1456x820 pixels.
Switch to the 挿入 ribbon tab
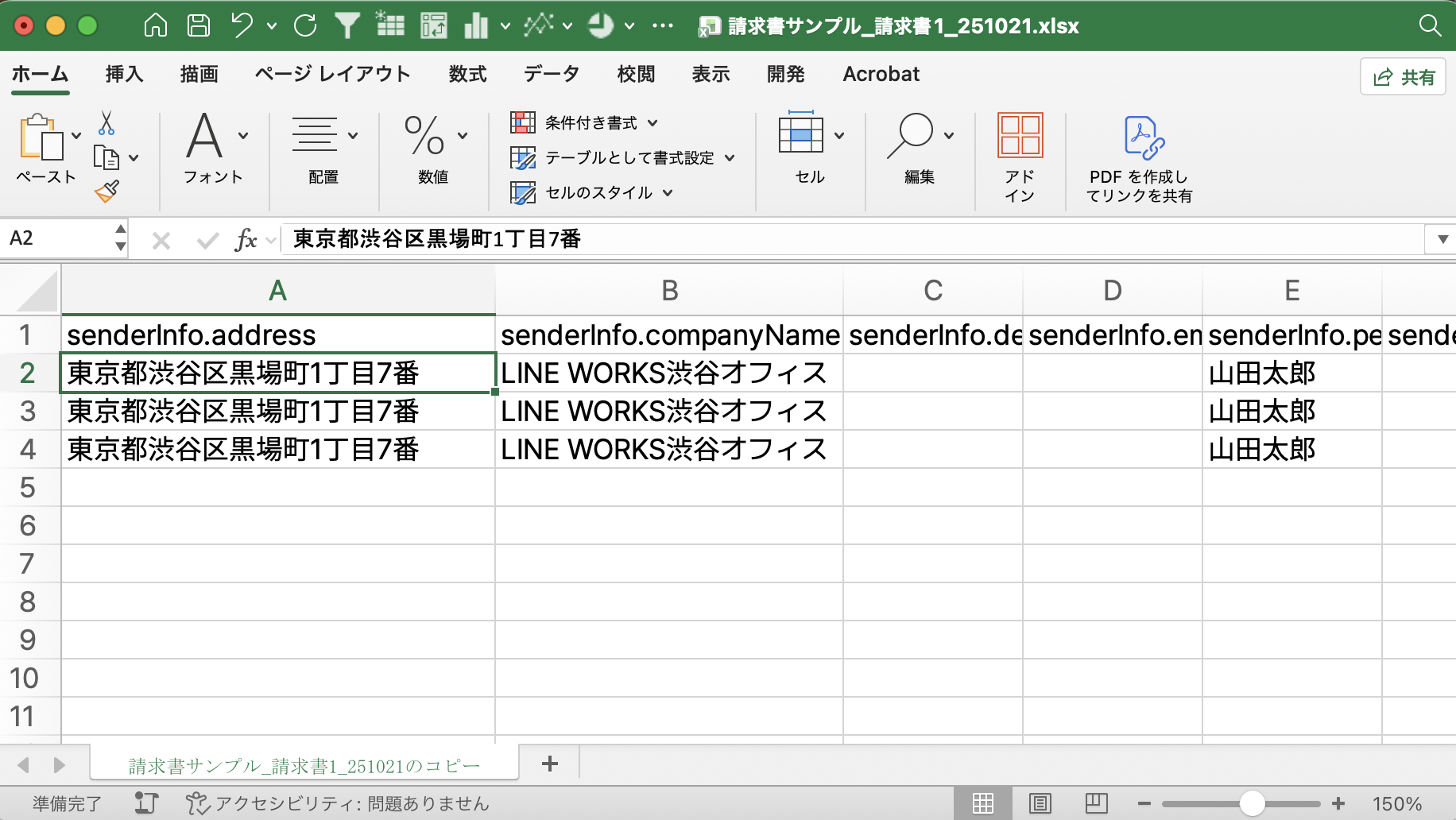[123, 74]
